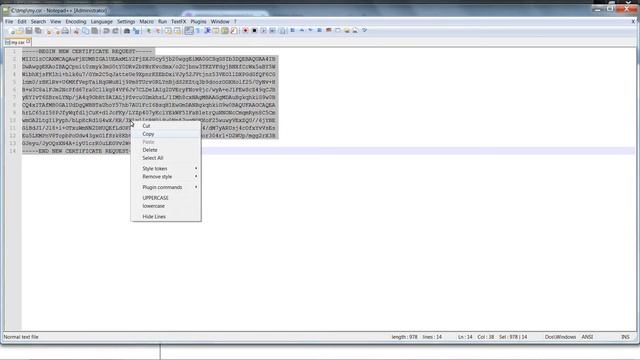Click the ANSI encoding status field
The image size is (640, 360).
coord(587,337)
